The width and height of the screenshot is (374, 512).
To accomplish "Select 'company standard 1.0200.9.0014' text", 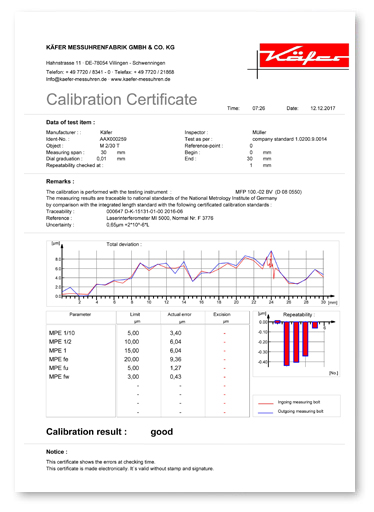I will click(x=289, y=139).
